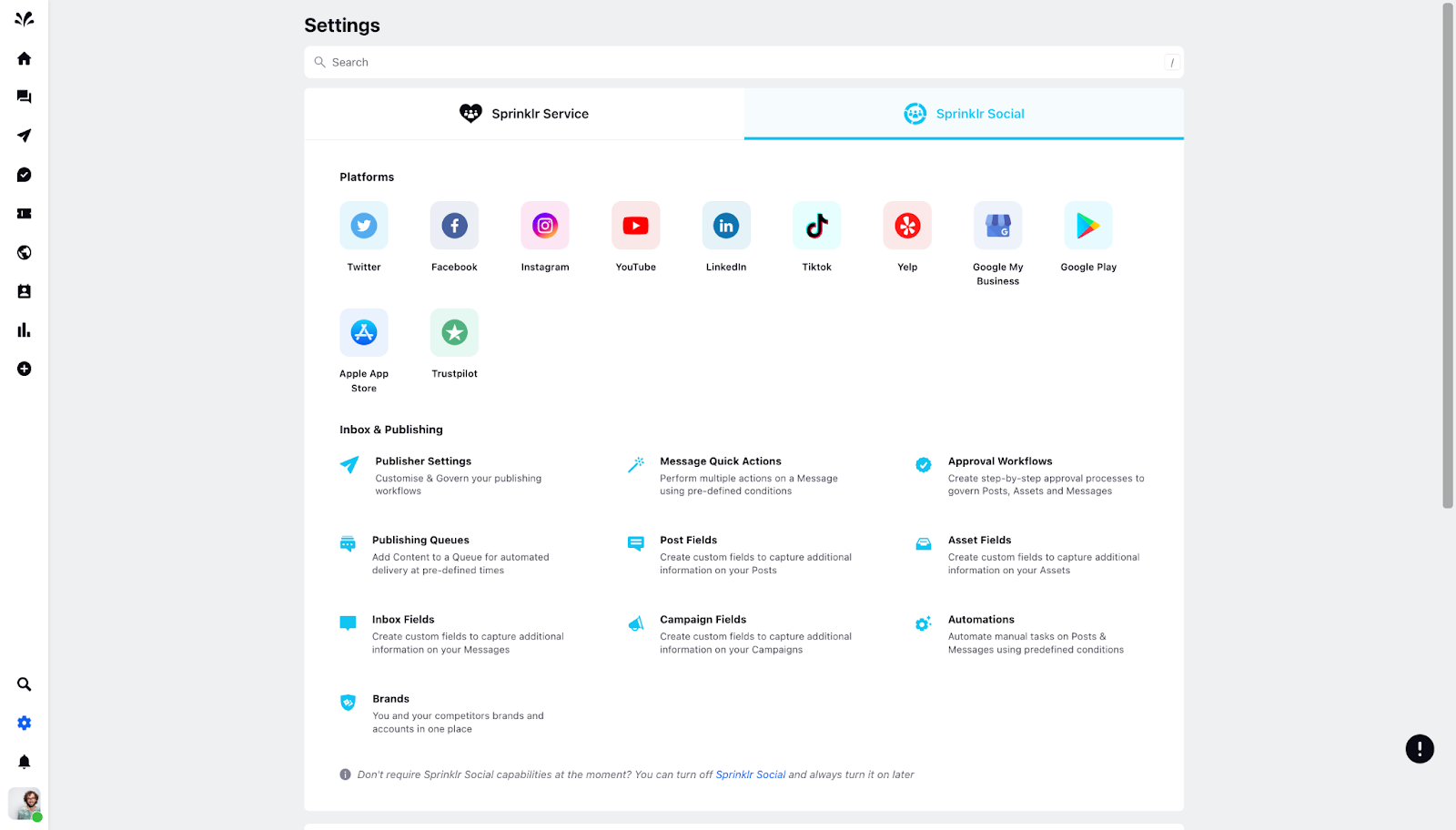Open Campaign Fields settings
The width and height of the screenshot is (1456, 830).
point(703,620)
